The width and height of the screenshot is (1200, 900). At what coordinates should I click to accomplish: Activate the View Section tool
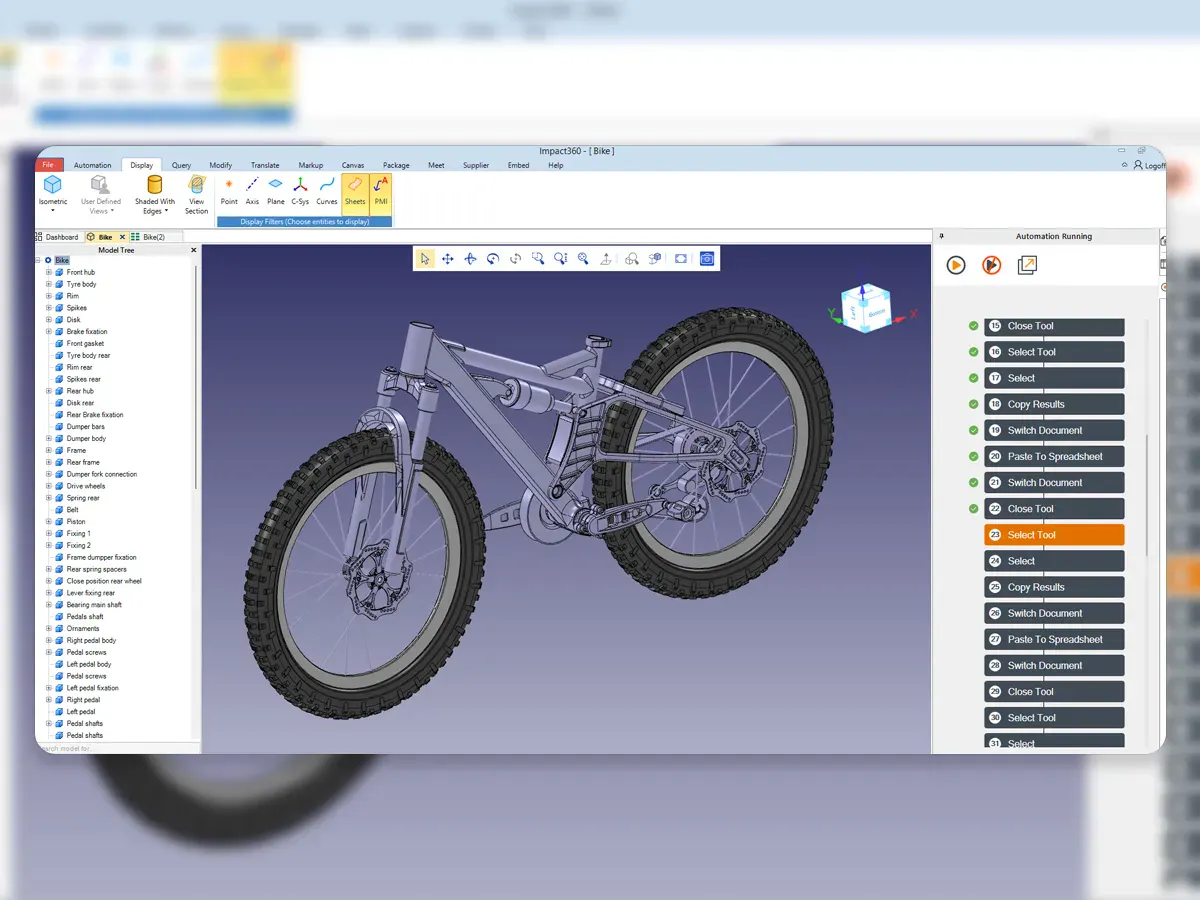196,193
